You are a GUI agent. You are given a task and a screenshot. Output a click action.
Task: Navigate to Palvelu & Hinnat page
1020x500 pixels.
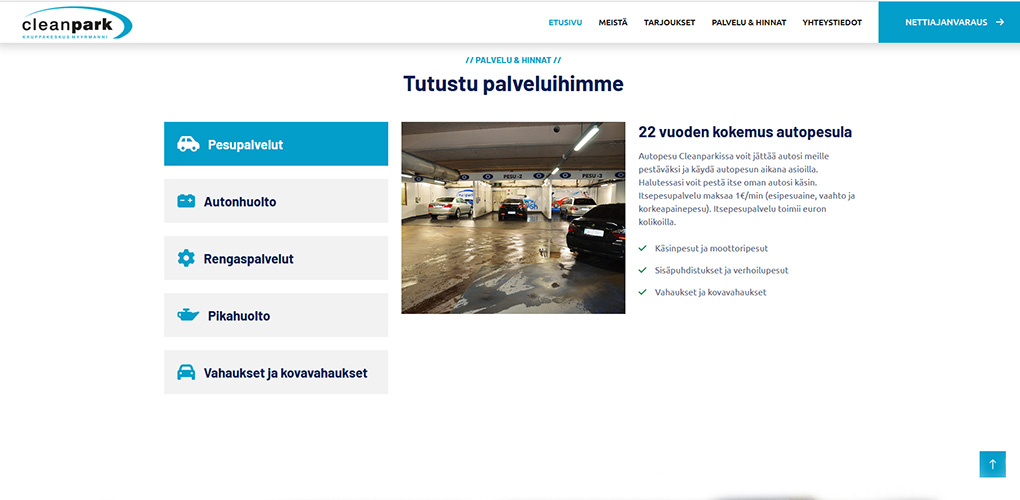click(x=748, y=22)
